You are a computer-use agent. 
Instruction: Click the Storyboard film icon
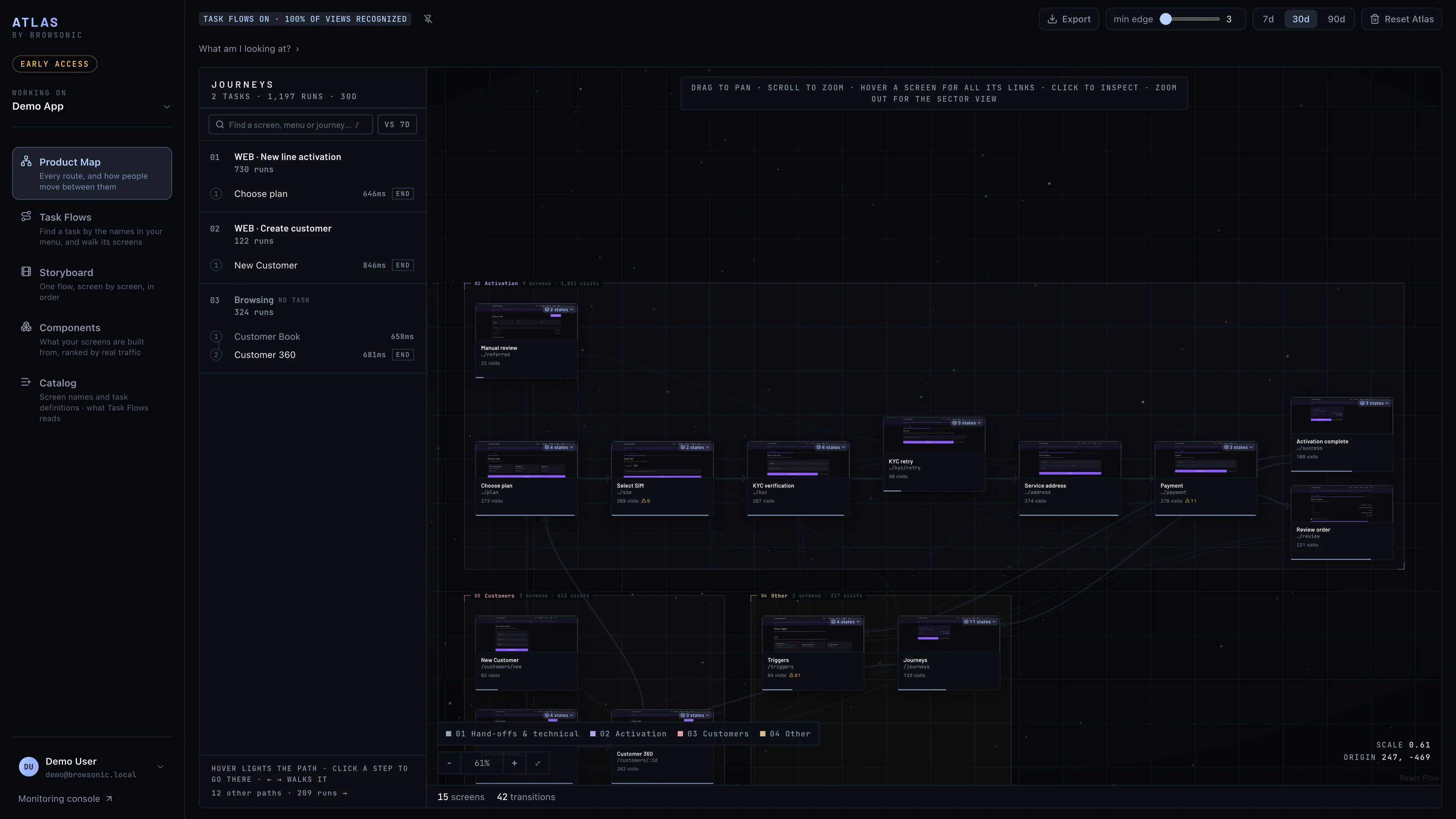pos(26,272)
